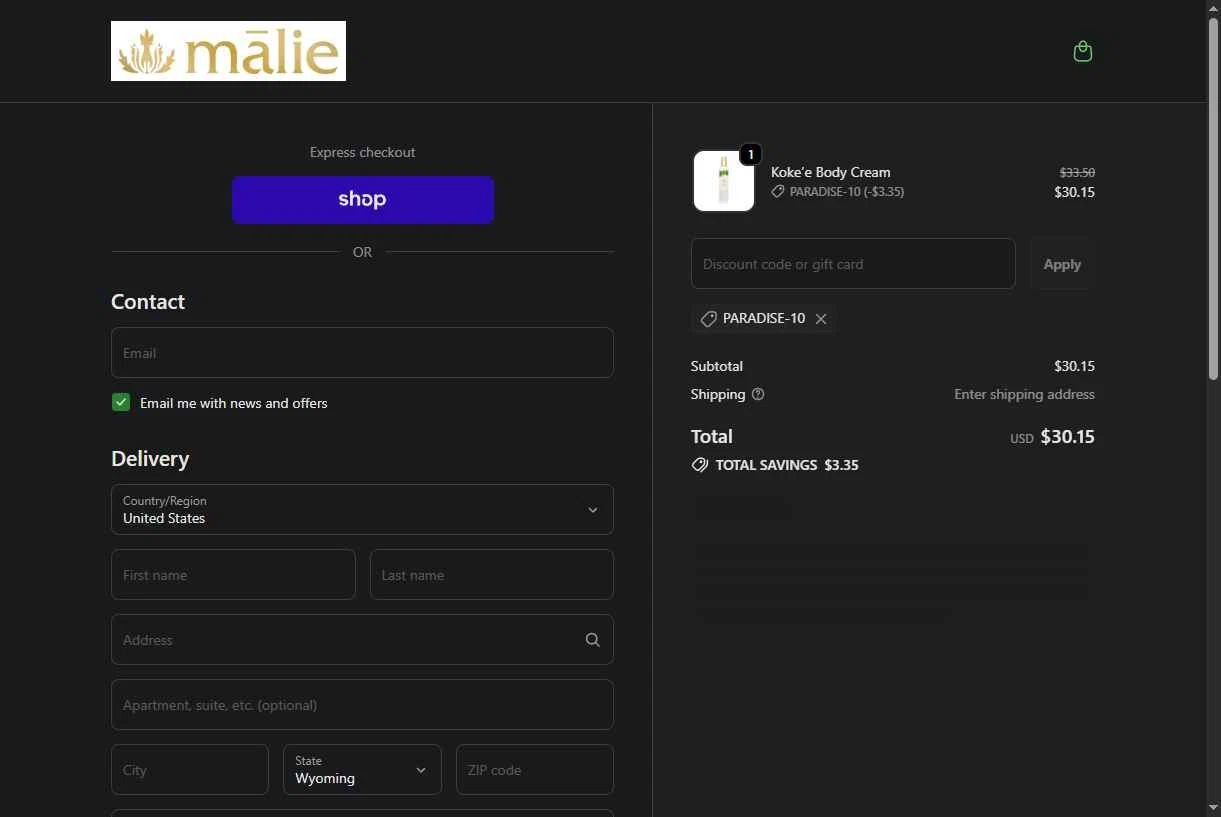Focus the Discount code or gift card field

coord(853,264)
